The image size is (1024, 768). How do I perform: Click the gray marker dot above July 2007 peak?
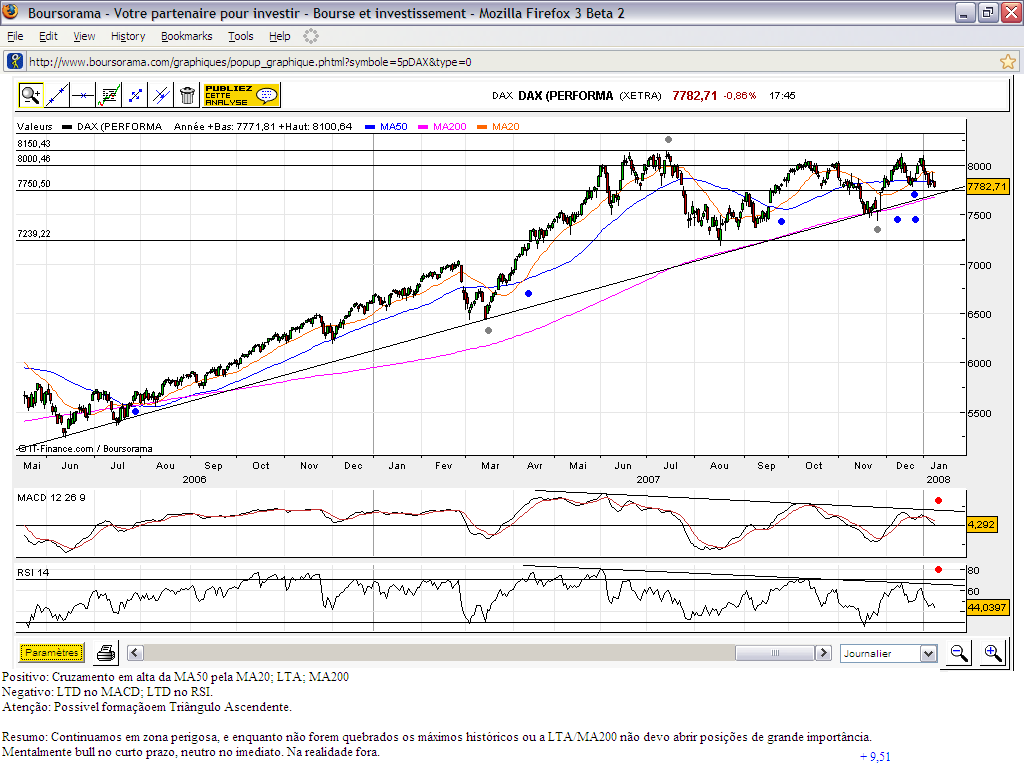click(x=668, y=140)
